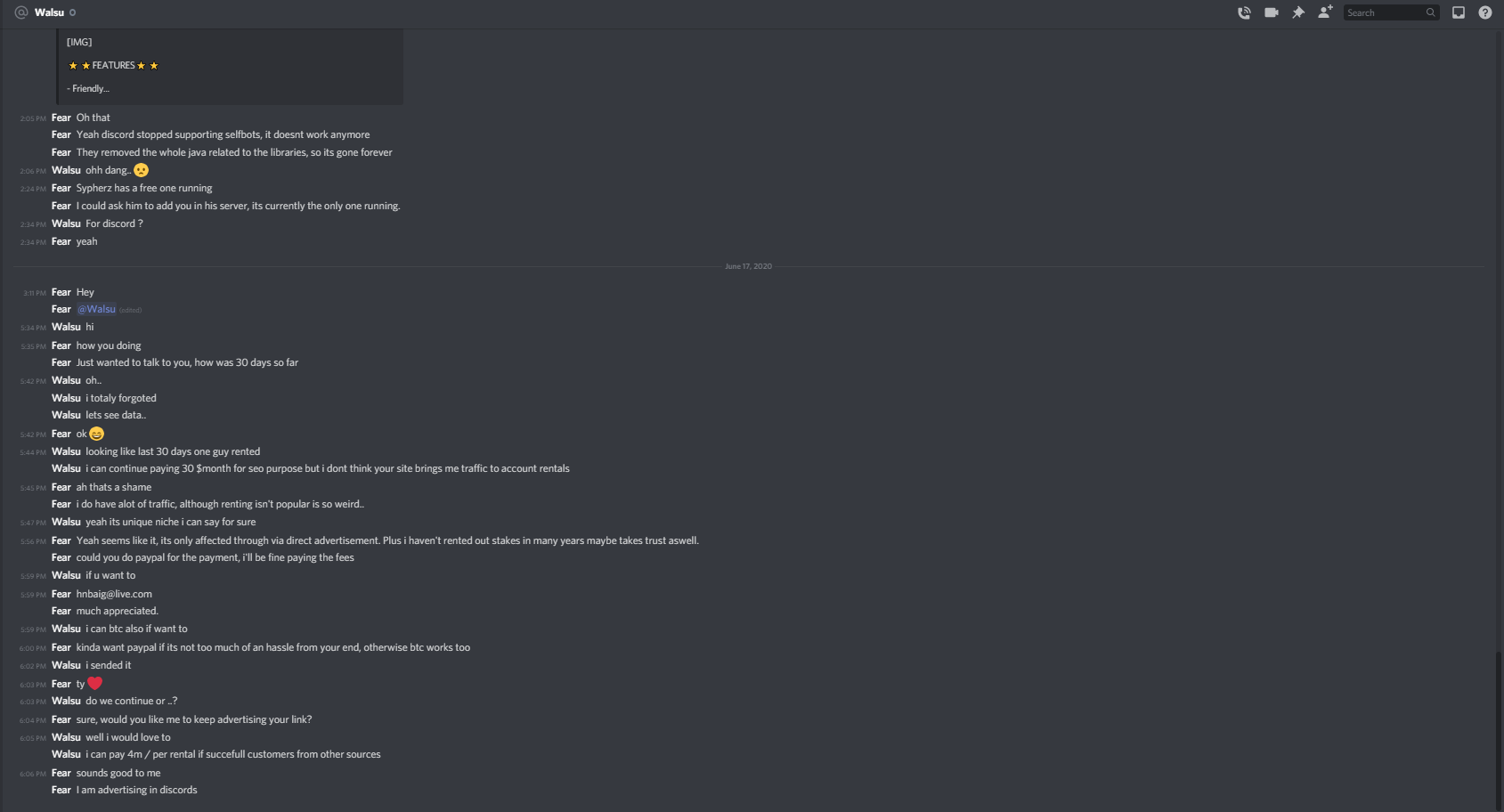Click the sad emoji after 'ohh dang..'
Screen dimensions: 1504x812
pyautogui.click(x=141, y=170)
